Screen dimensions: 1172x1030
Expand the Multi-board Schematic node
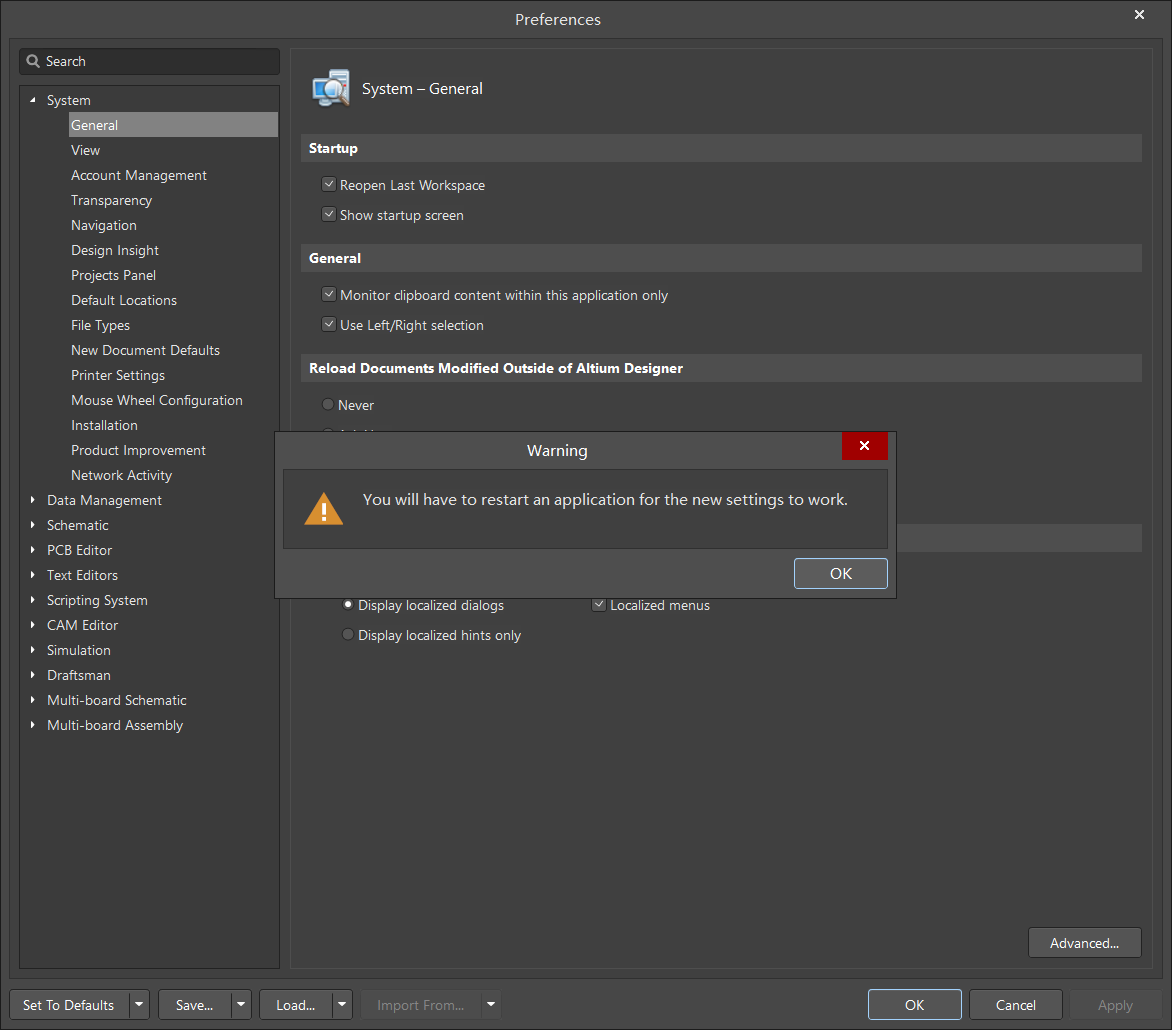pos(33,700)
